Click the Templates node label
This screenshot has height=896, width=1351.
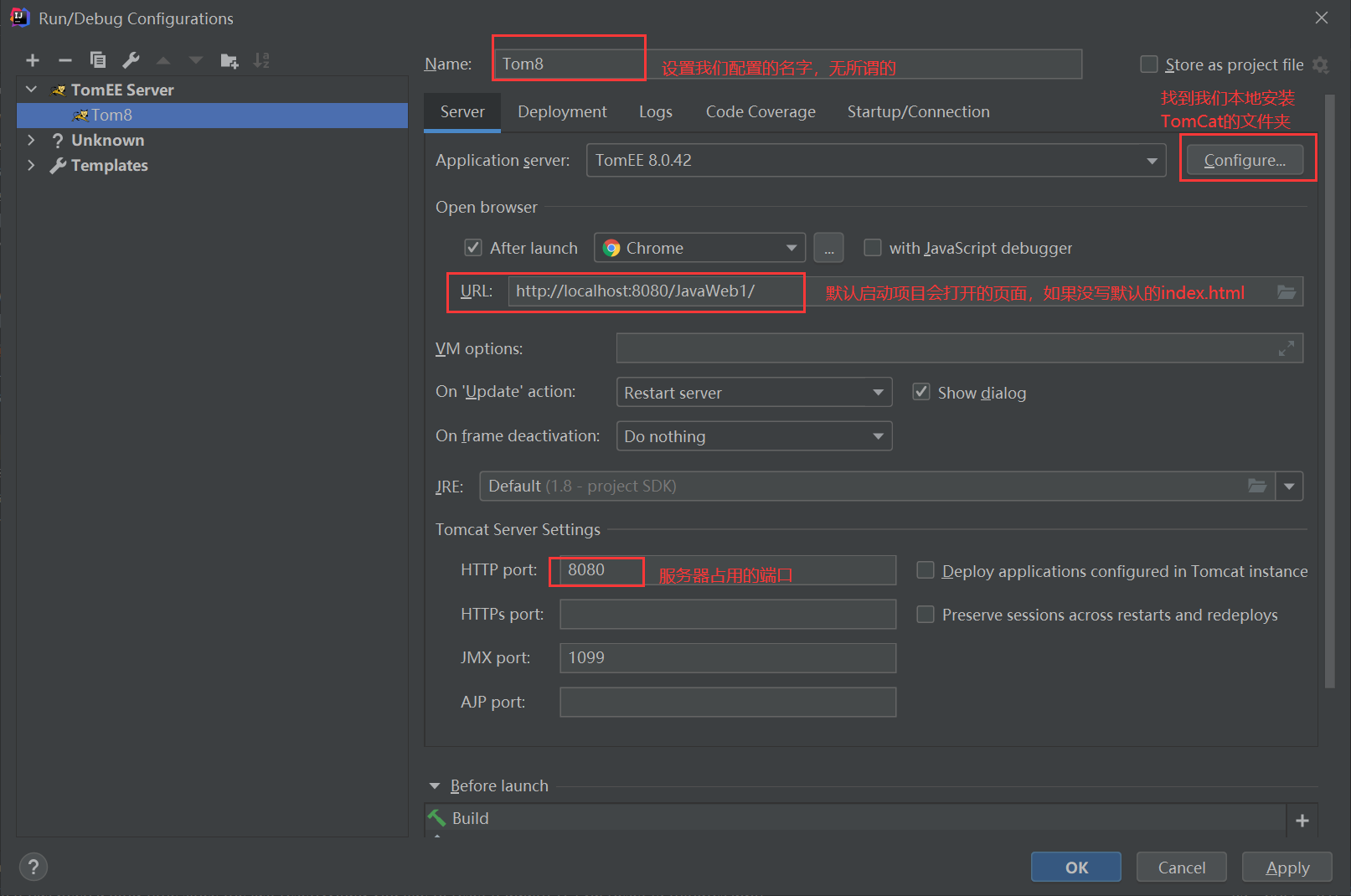point(109,165)
